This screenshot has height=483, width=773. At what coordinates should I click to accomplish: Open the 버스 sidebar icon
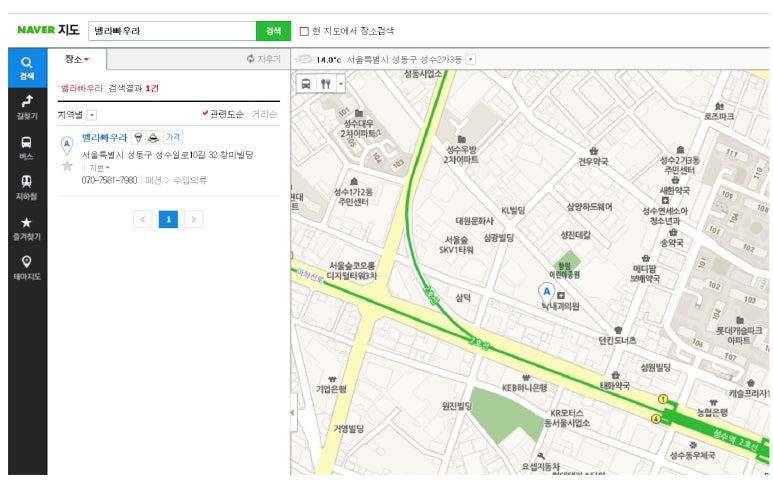[27, 148]
